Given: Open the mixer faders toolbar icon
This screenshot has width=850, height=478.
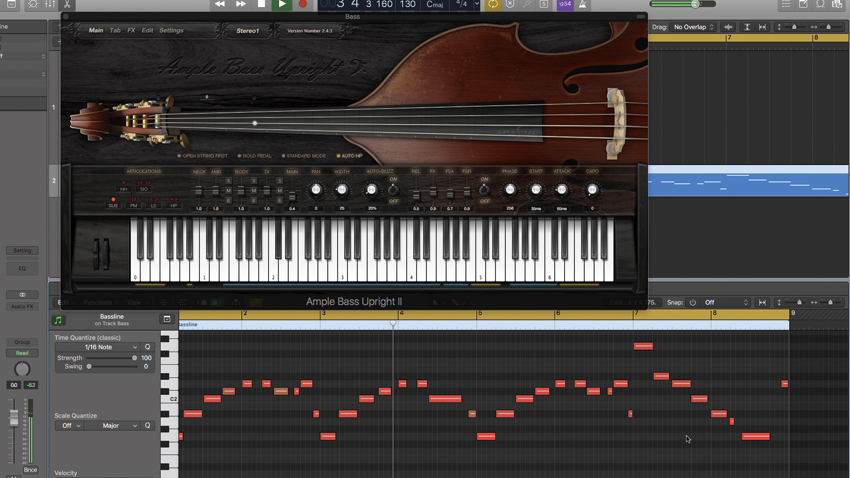Looking at the screenshot, I should pyautogui.click(x=50, y=4).
